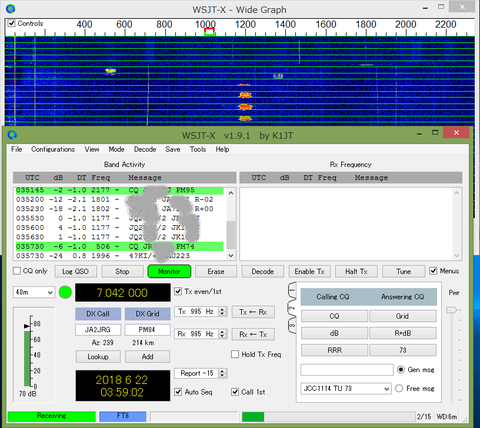480x428 pixels.
Task: Click the Stop button
Action: pyautogui.click(x=122, y=271)
